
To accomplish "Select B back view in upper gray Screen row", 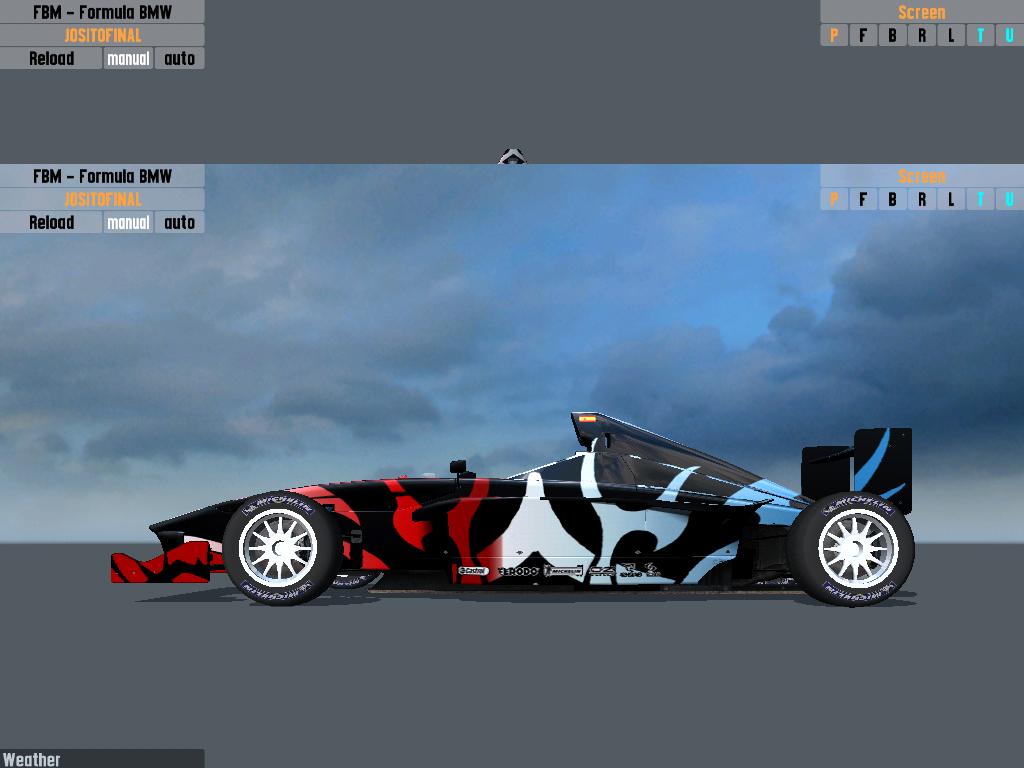I will point(893,35).
